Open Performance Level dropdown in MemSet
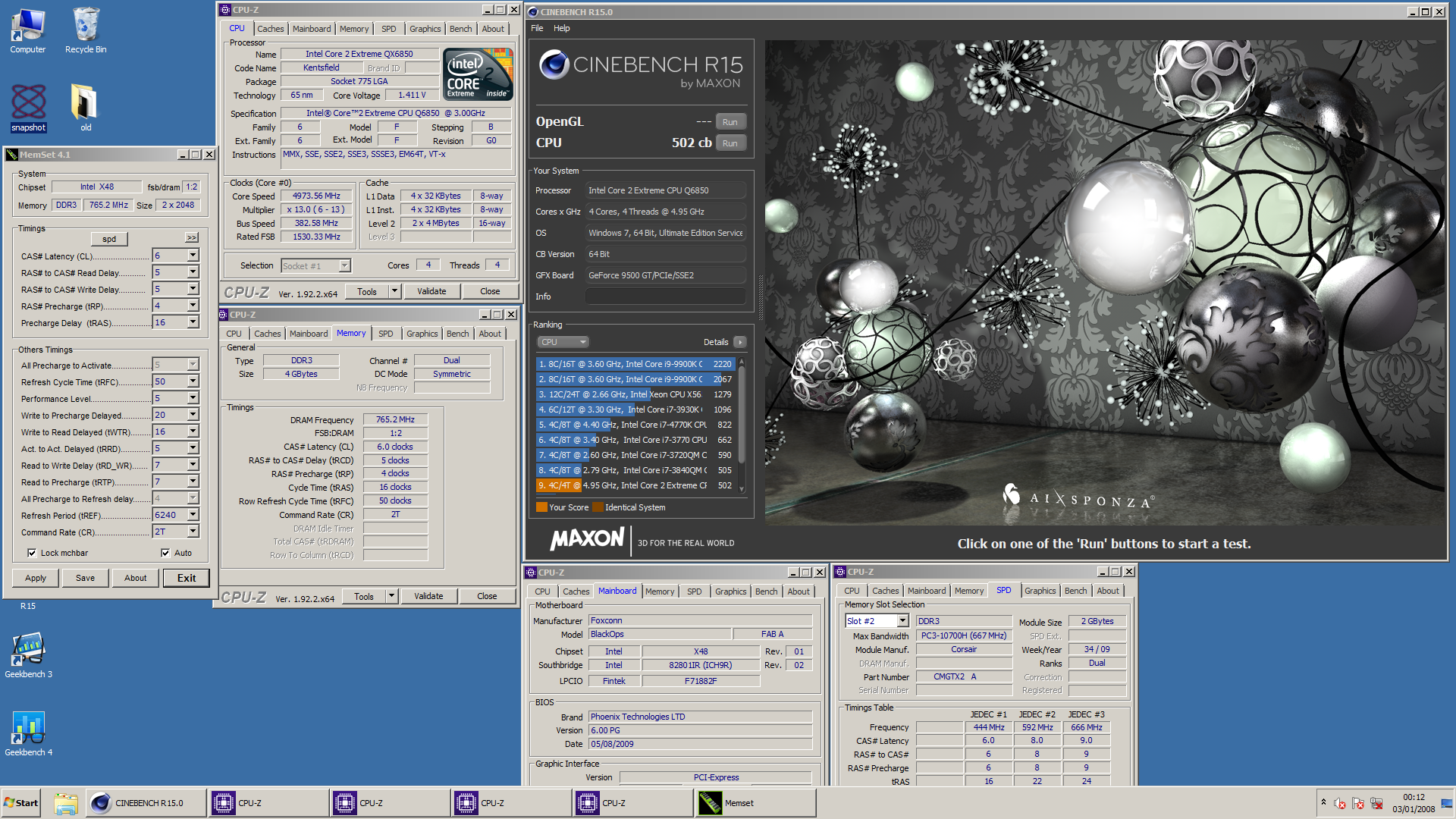The height and width of the screenshot is (819, 1456). (193, 398)
